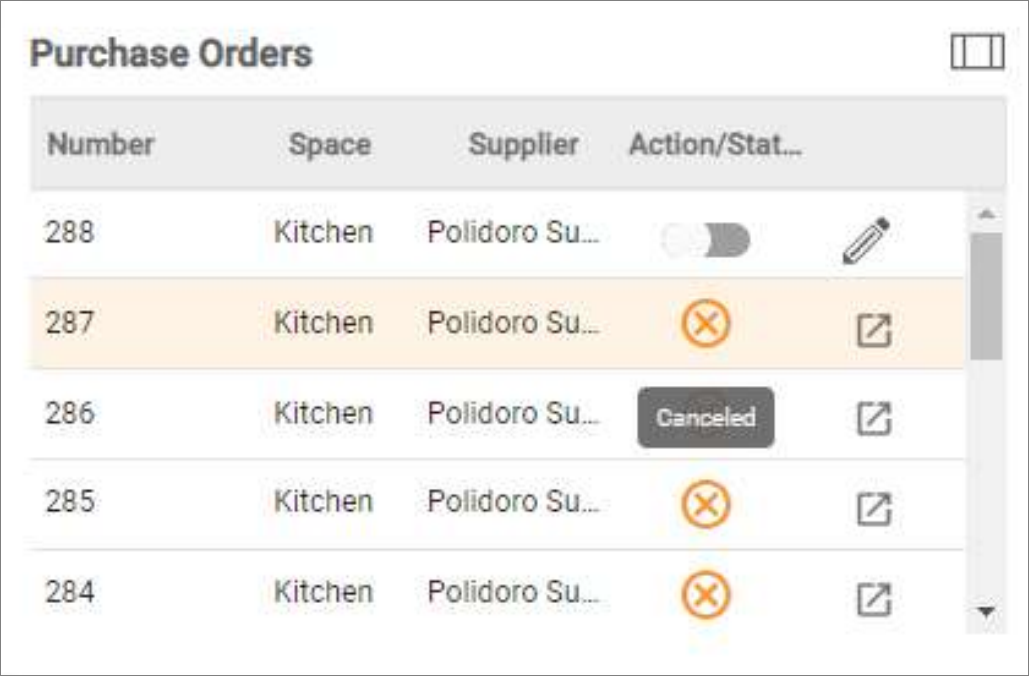Click canceled status icon on order 285
The image size is (1029, 676).
705,505
